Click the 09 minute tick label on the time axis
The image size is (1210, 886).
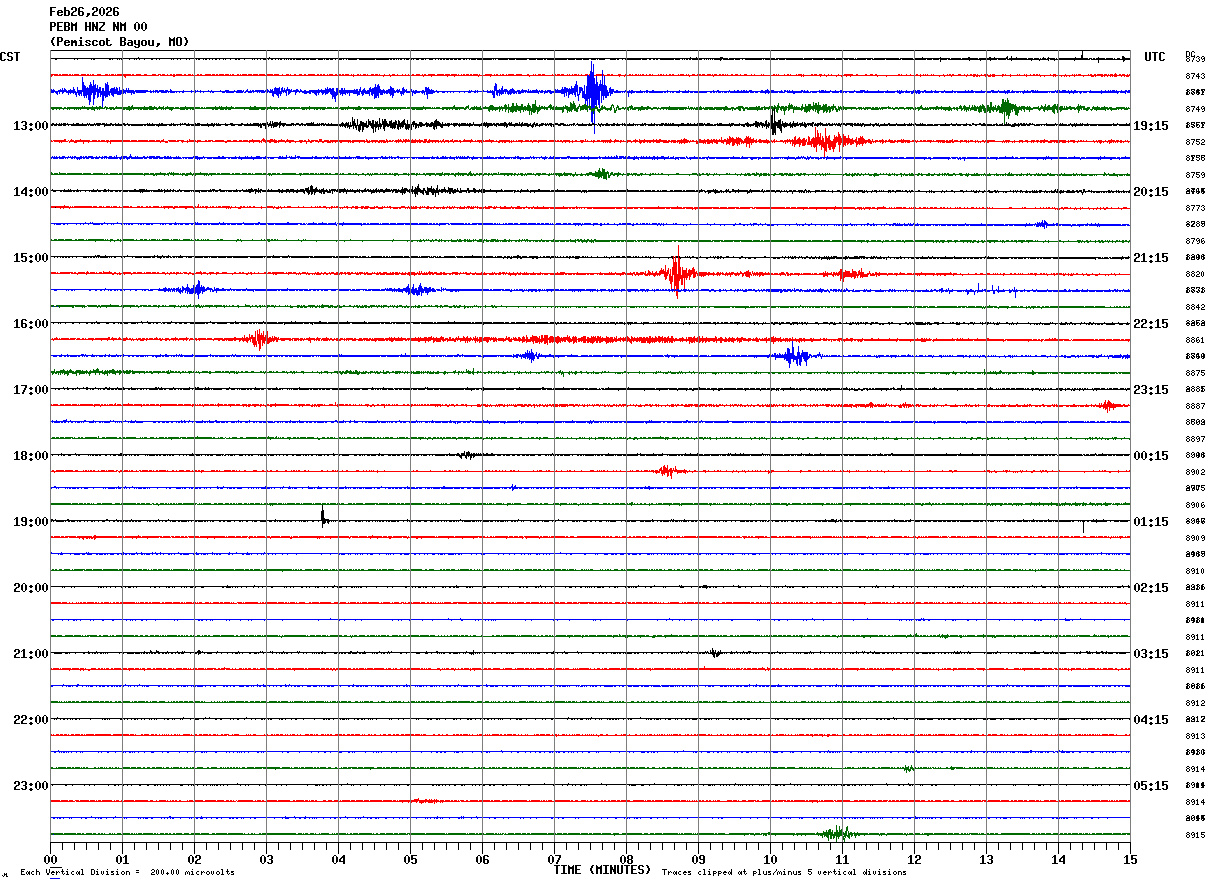698,859
